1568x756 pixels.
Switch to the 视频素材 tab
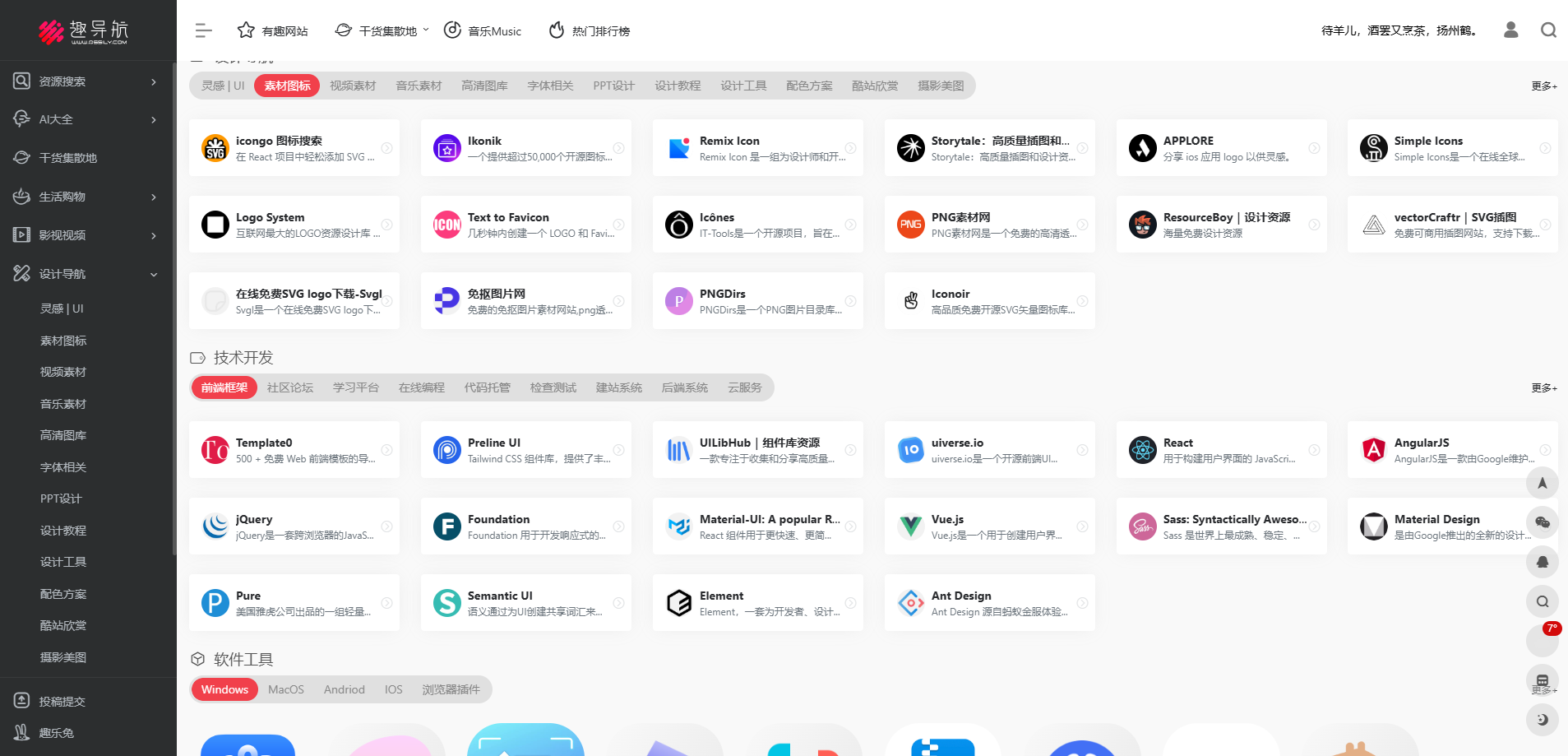353,86
